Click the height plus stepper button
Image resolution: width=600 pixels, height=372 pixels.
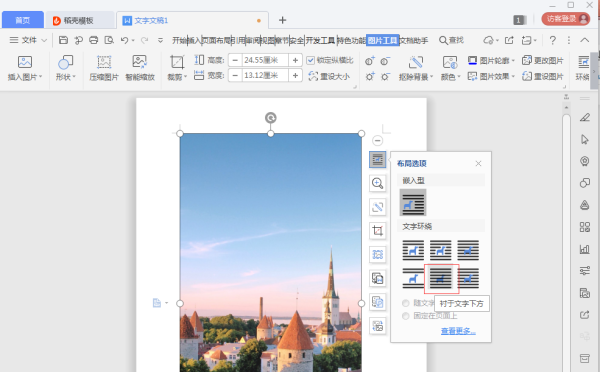click(x=295, y=60)
